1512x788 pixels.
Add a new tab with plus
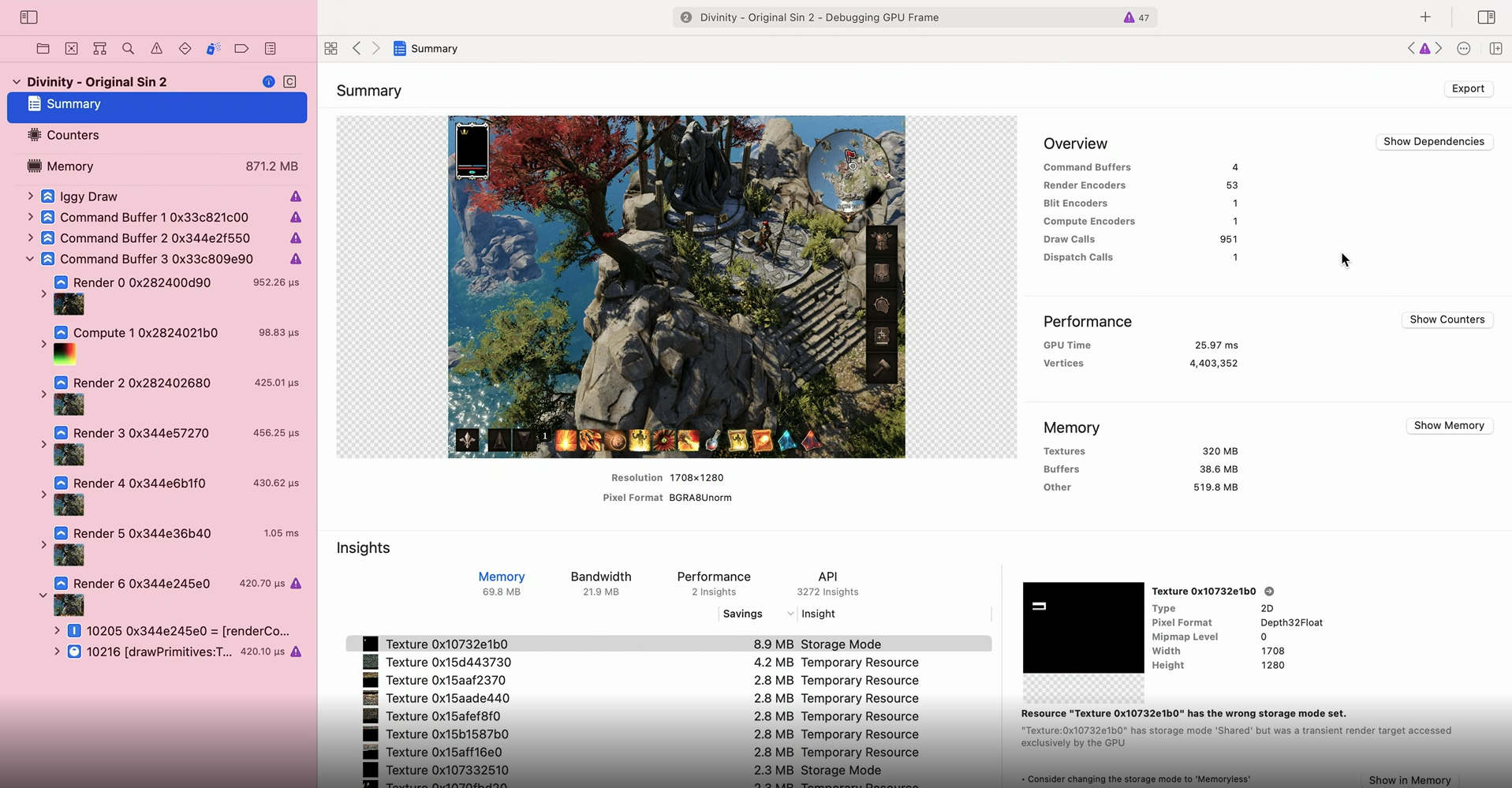point(1425,17)
